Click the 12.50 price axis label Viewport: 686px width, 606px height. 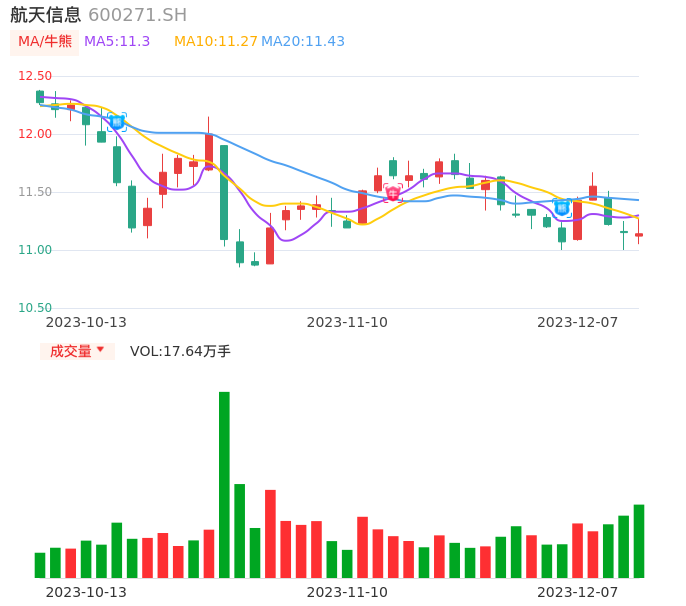35,76
